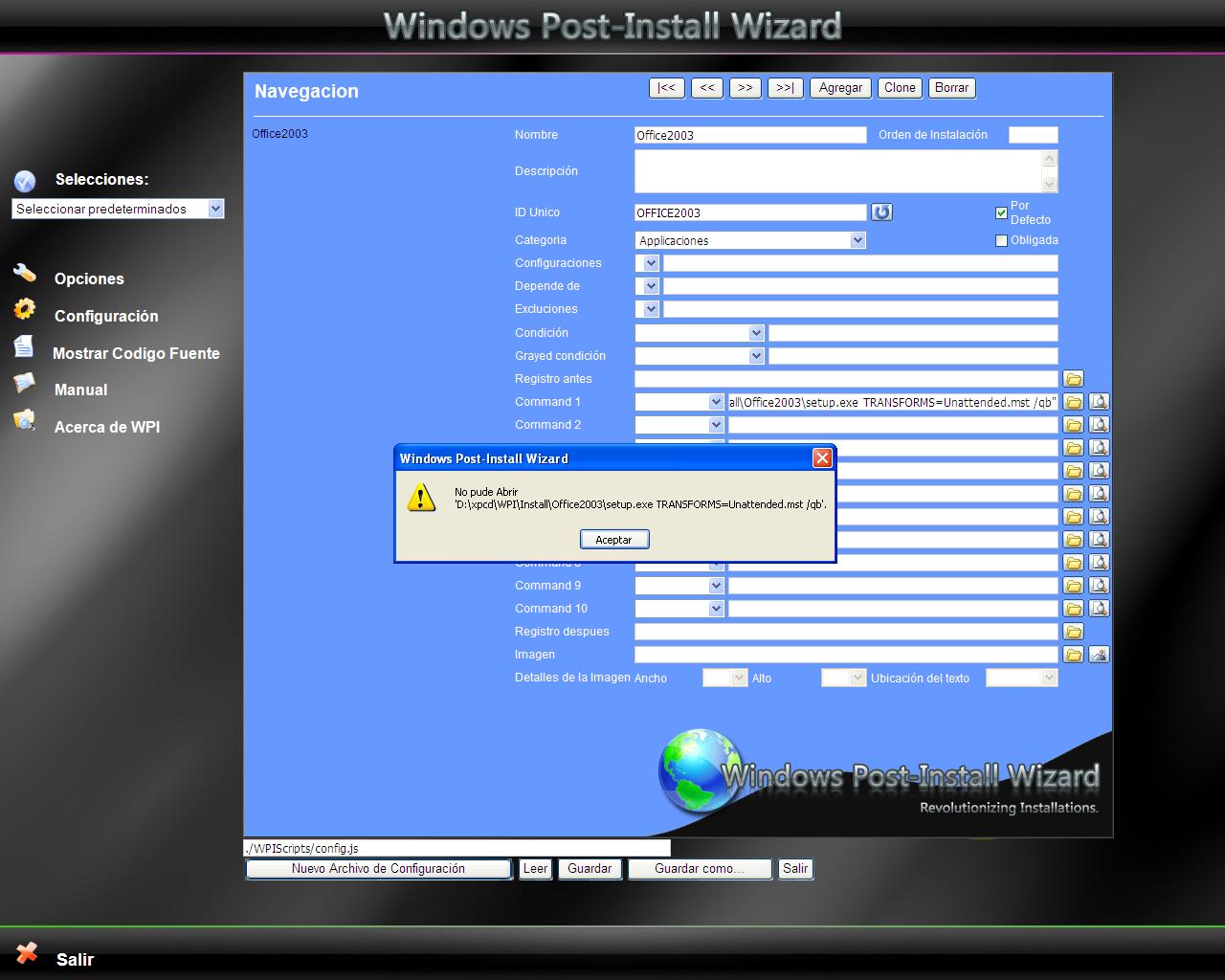Jump to first entry with |<< button
The image size is (1225, 980).
[667, 88]
